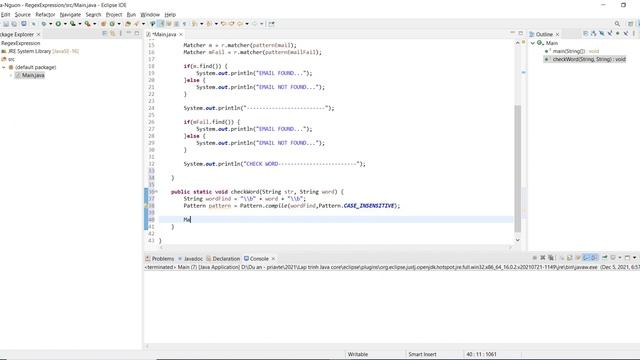Toggle Show Console When Output Changes

click(x=586, y=258)
